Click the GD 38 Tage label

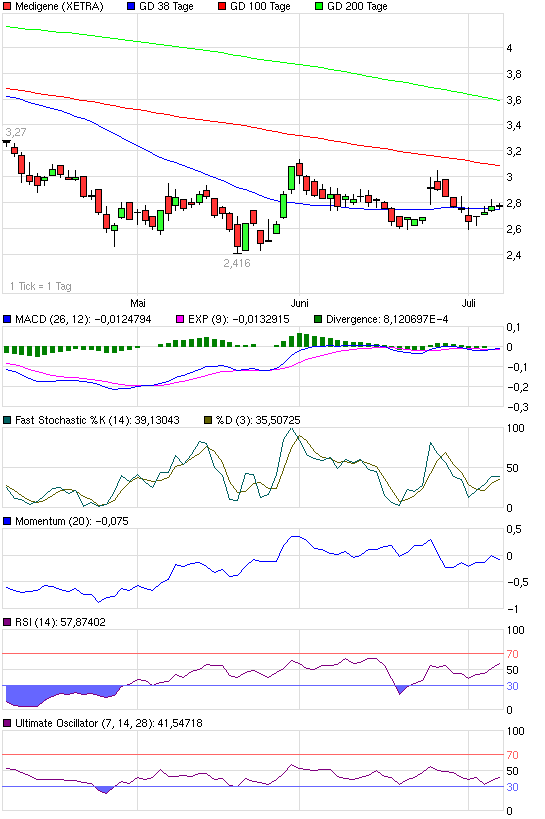(x=166, y=6)
